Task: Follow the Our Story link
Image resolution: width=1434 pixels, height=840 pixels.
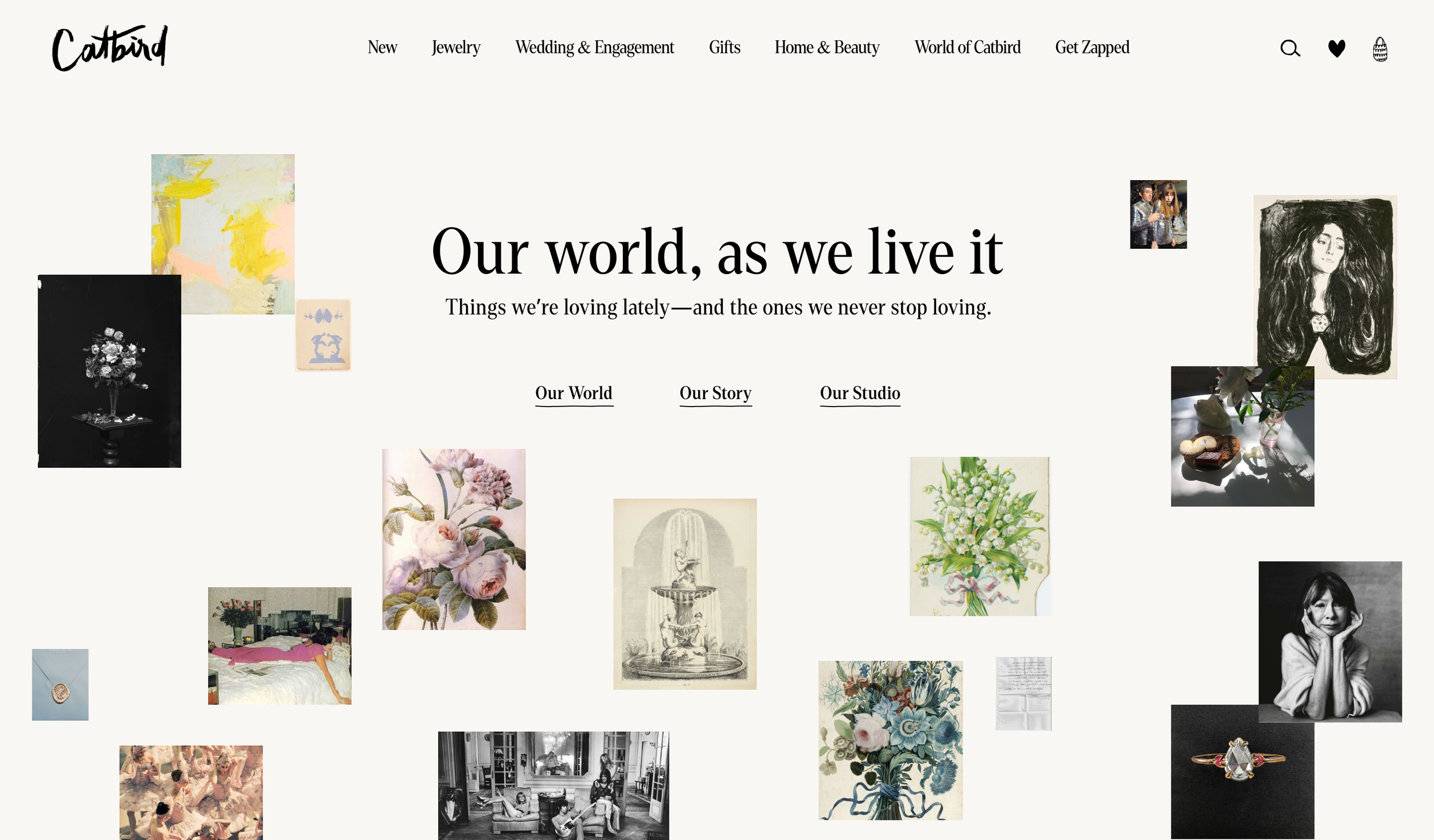Action: click(715, 393)
